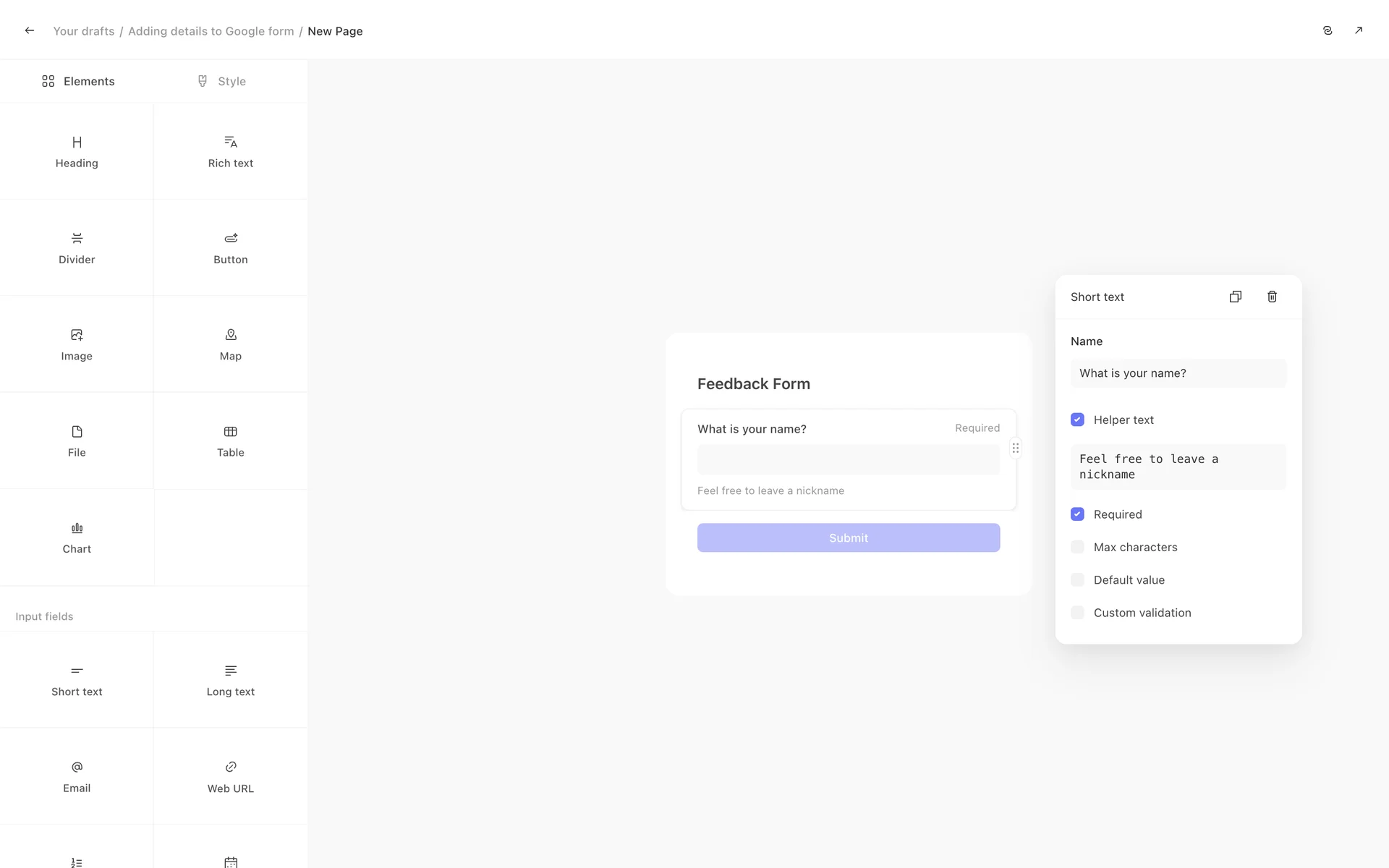Uncheck the Required checkbox
The width and height of the screenshot is (1389, 868).
(1077, 514)
